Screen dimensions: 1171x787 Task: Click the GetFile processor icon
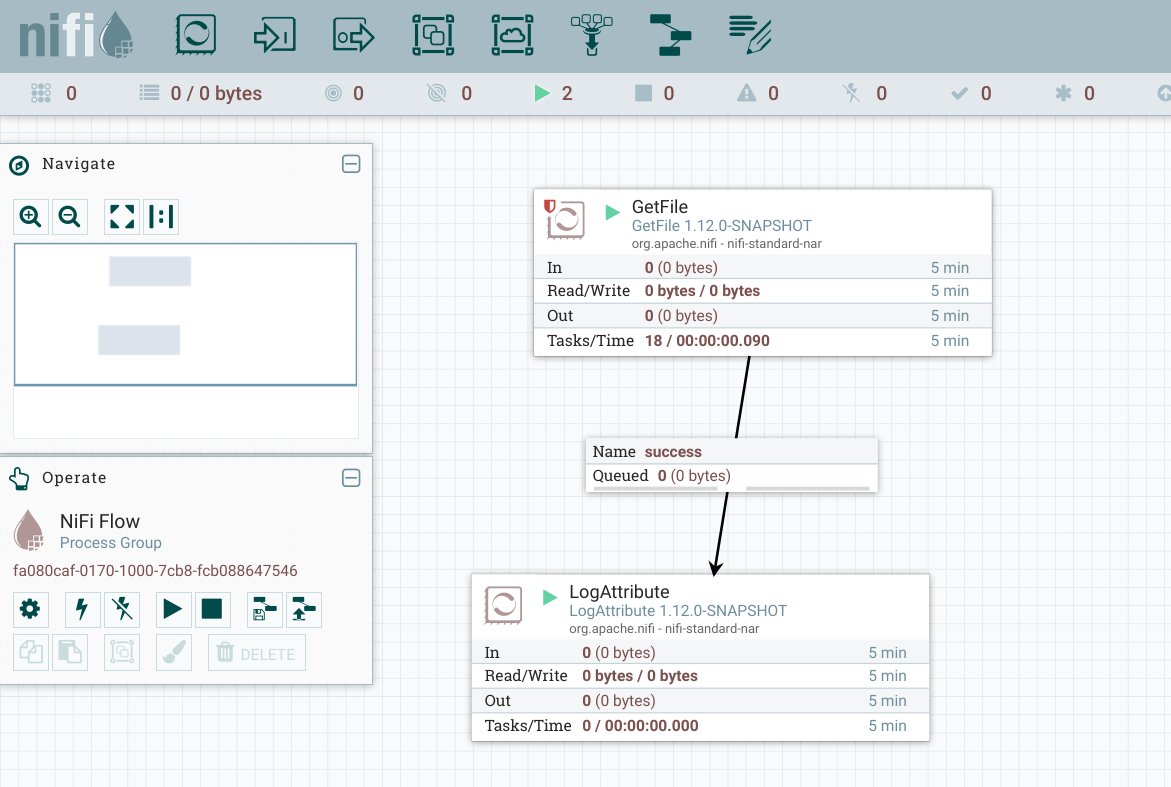tap(565, 220)
